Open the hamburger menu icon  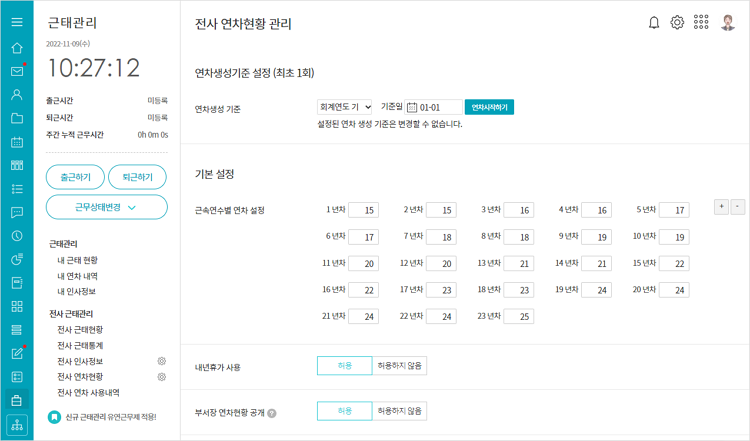(17, 22)
